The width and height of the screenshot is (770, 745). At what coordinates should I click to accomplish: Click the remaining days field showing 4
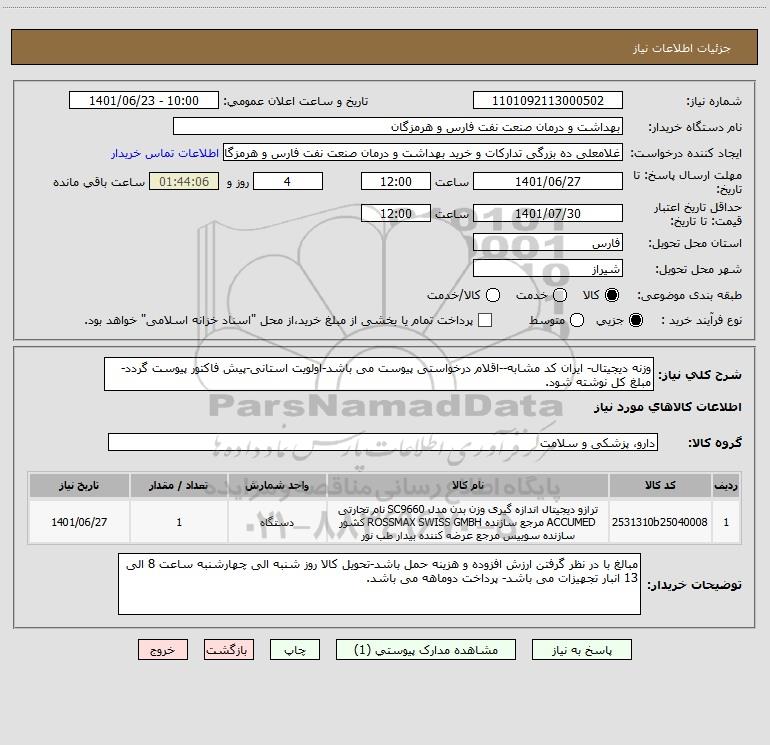(x=288, y=182)
